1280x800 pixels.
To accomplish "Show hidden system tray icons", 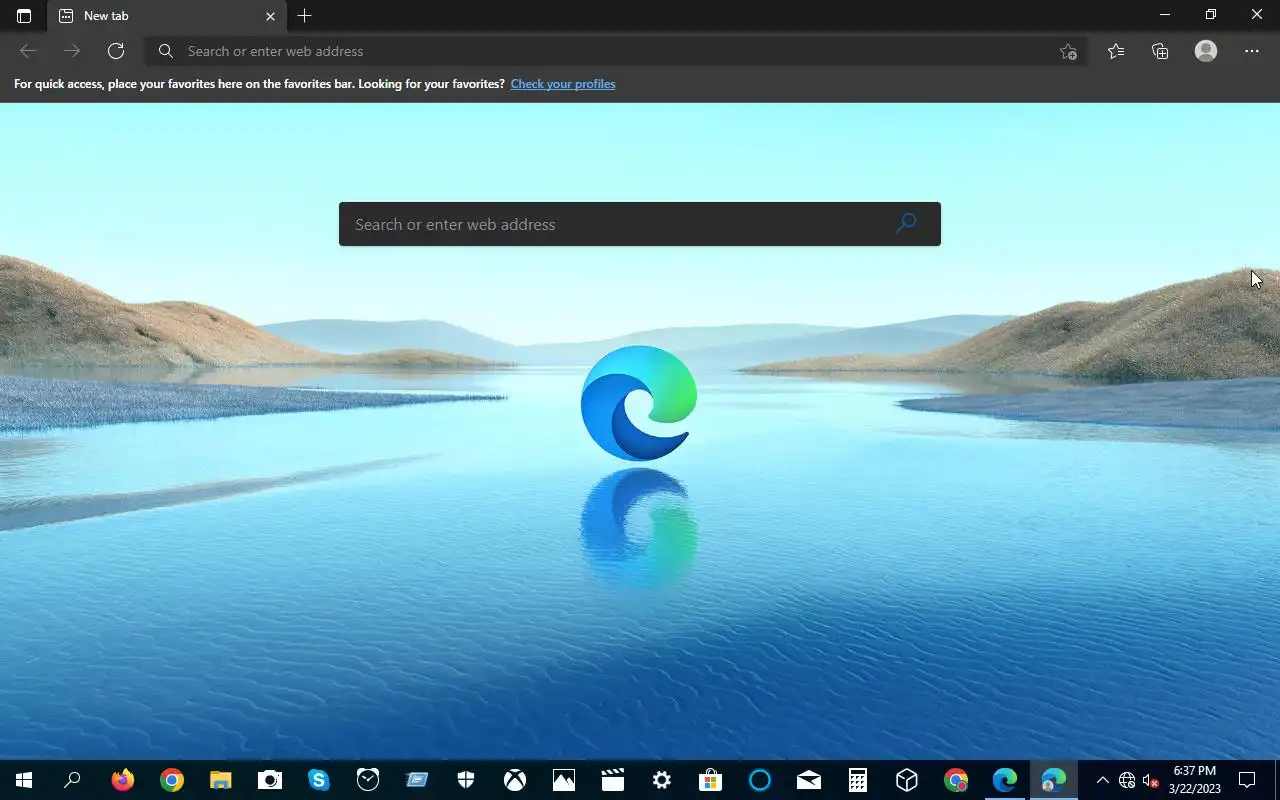I will [x=1103, y=780].
